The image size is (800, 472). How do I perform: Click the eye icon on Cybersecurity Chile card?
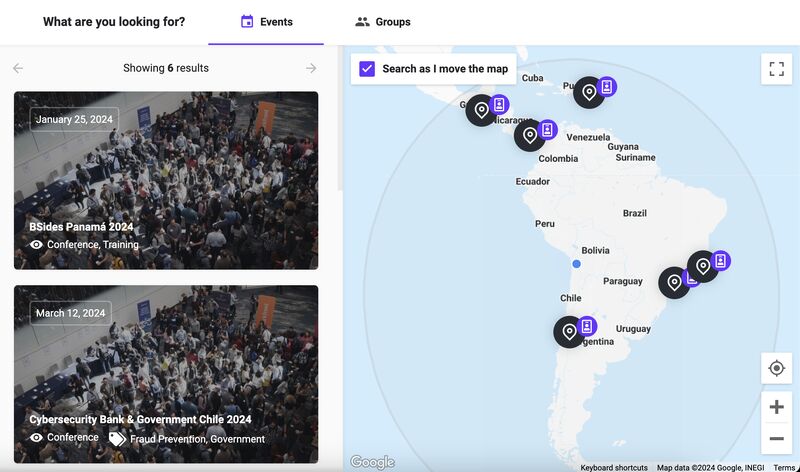[36, 438]
